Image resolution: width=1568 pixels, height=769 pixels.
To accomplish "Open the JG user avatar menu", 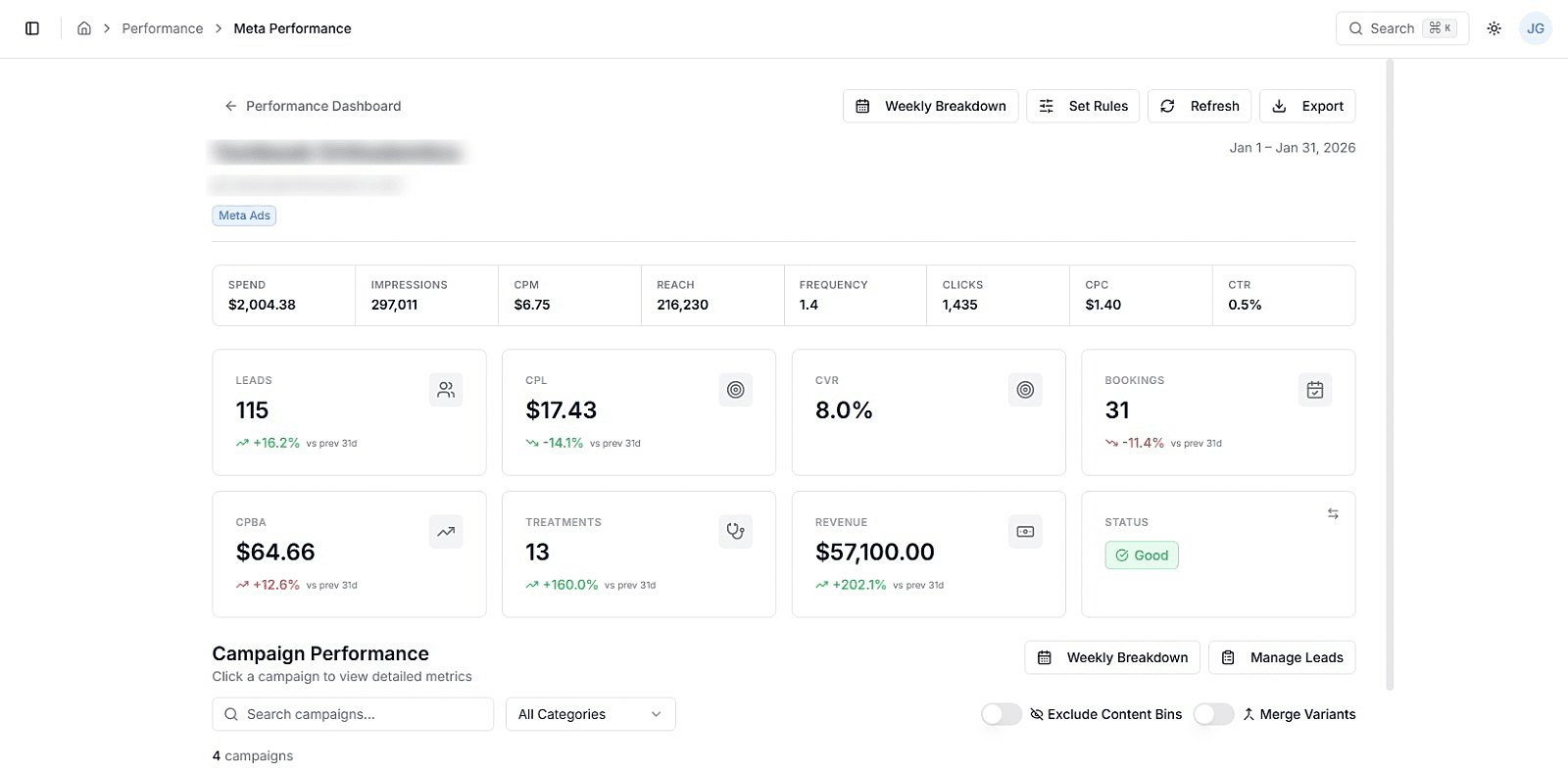I will (x=1536, y=28).
